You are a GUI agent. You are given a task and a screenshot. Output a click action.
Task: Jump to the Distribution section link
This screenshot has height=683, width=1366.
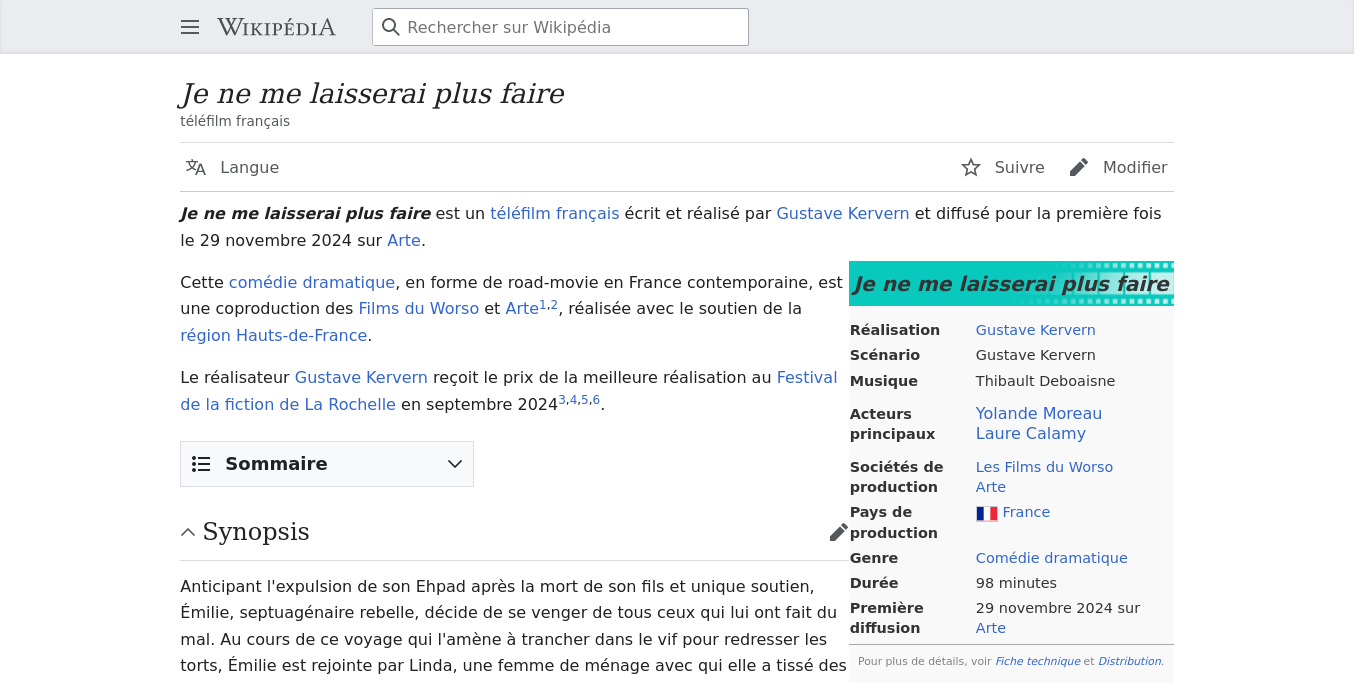point(1129,661)
